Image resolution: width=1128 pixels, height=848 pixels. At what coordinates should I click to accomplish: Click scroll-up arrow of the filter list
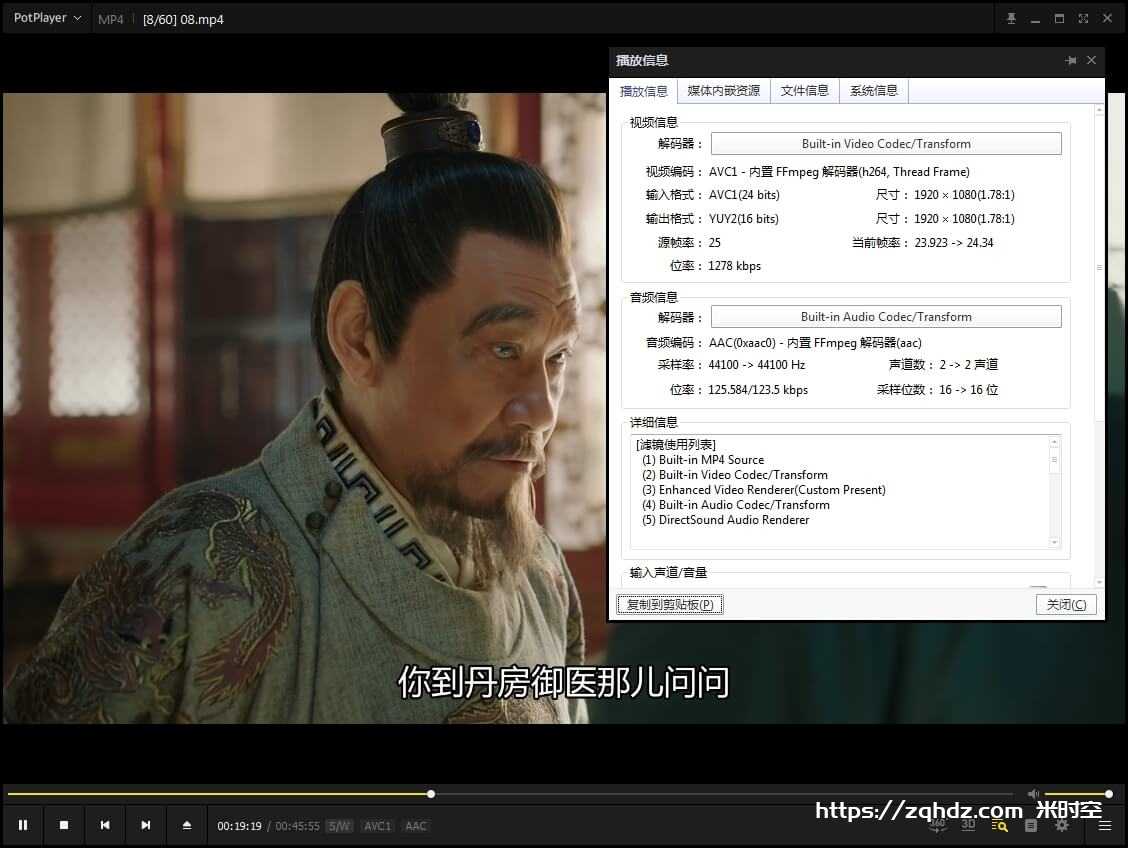tap(1055, 442)
